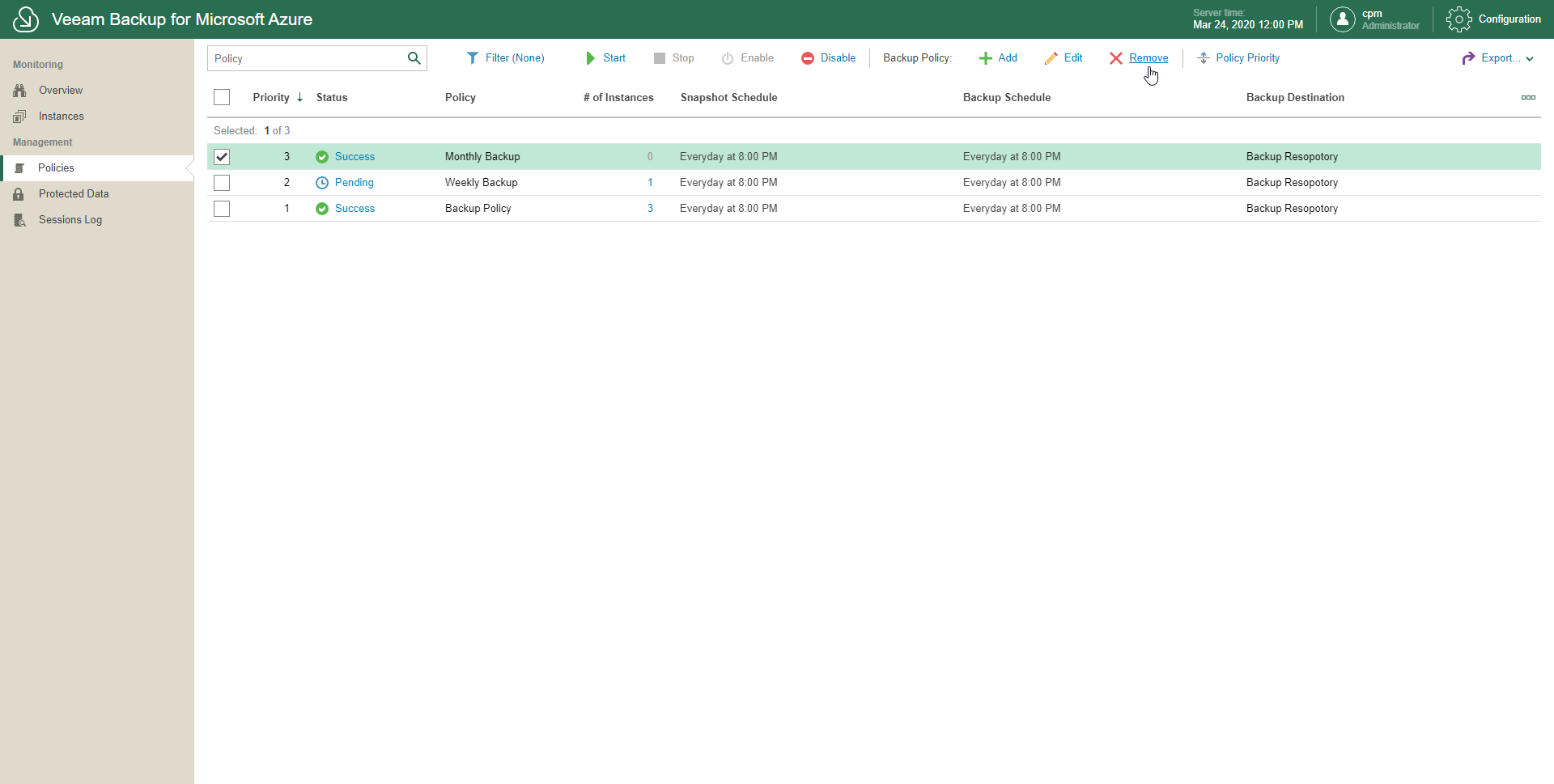Open Pending status of Weekly Backup
This screenshot has width=1554, height=784.
pos(355,183)
